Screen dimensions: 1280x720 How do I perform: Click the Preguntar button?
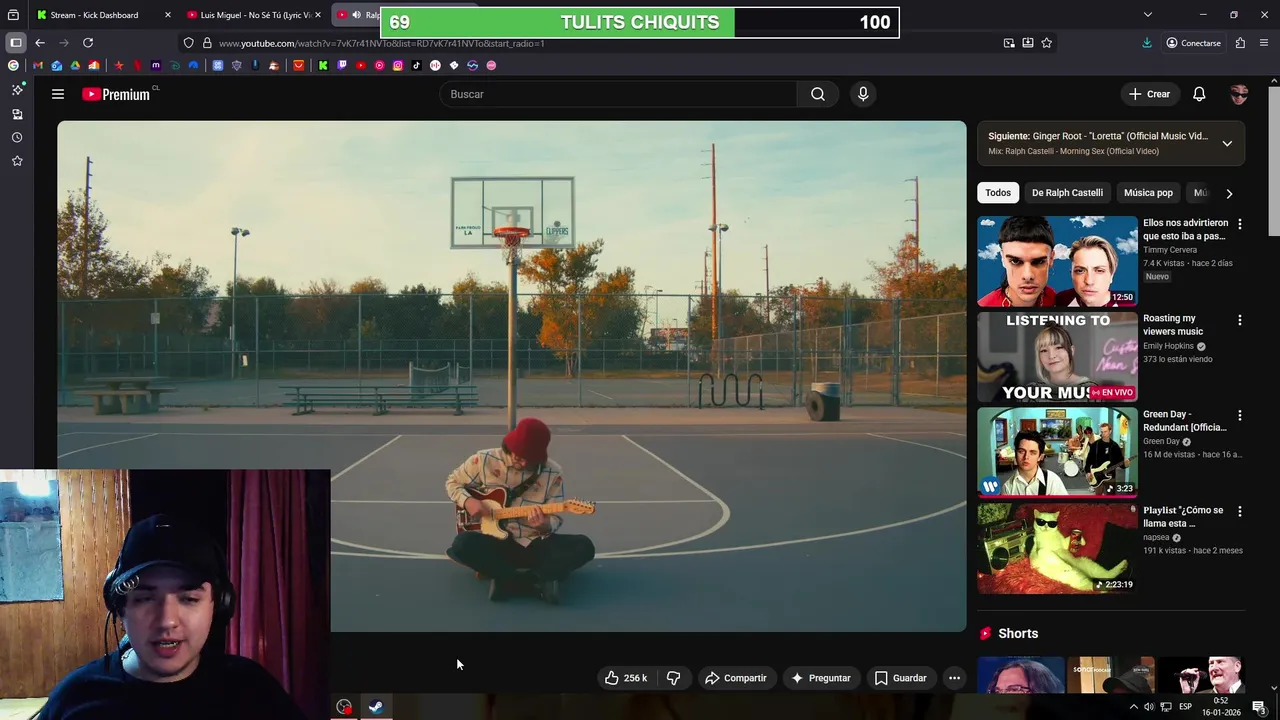tap(821, 678)
